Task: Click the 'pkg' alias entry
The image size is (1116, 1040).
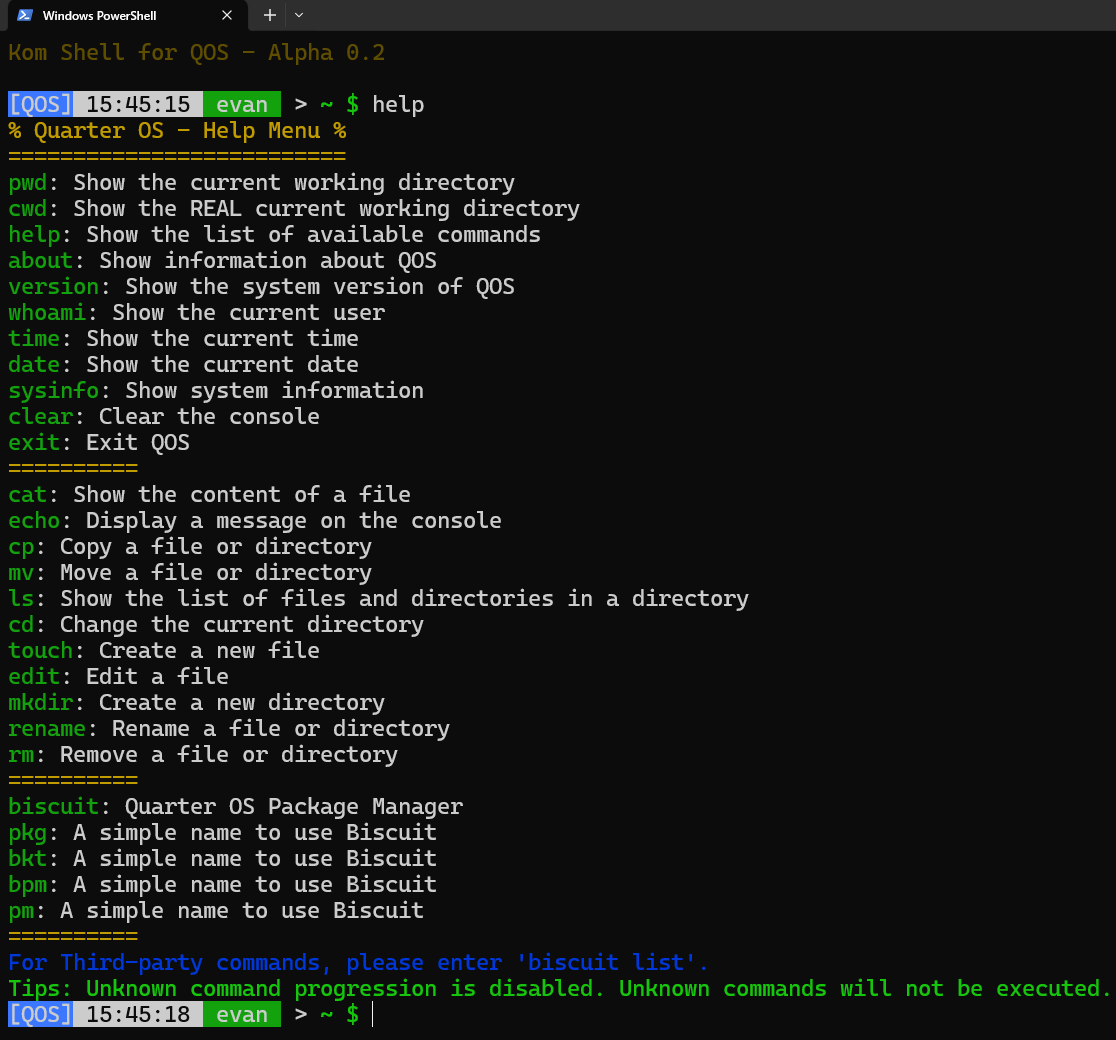Action: (222, 832)
